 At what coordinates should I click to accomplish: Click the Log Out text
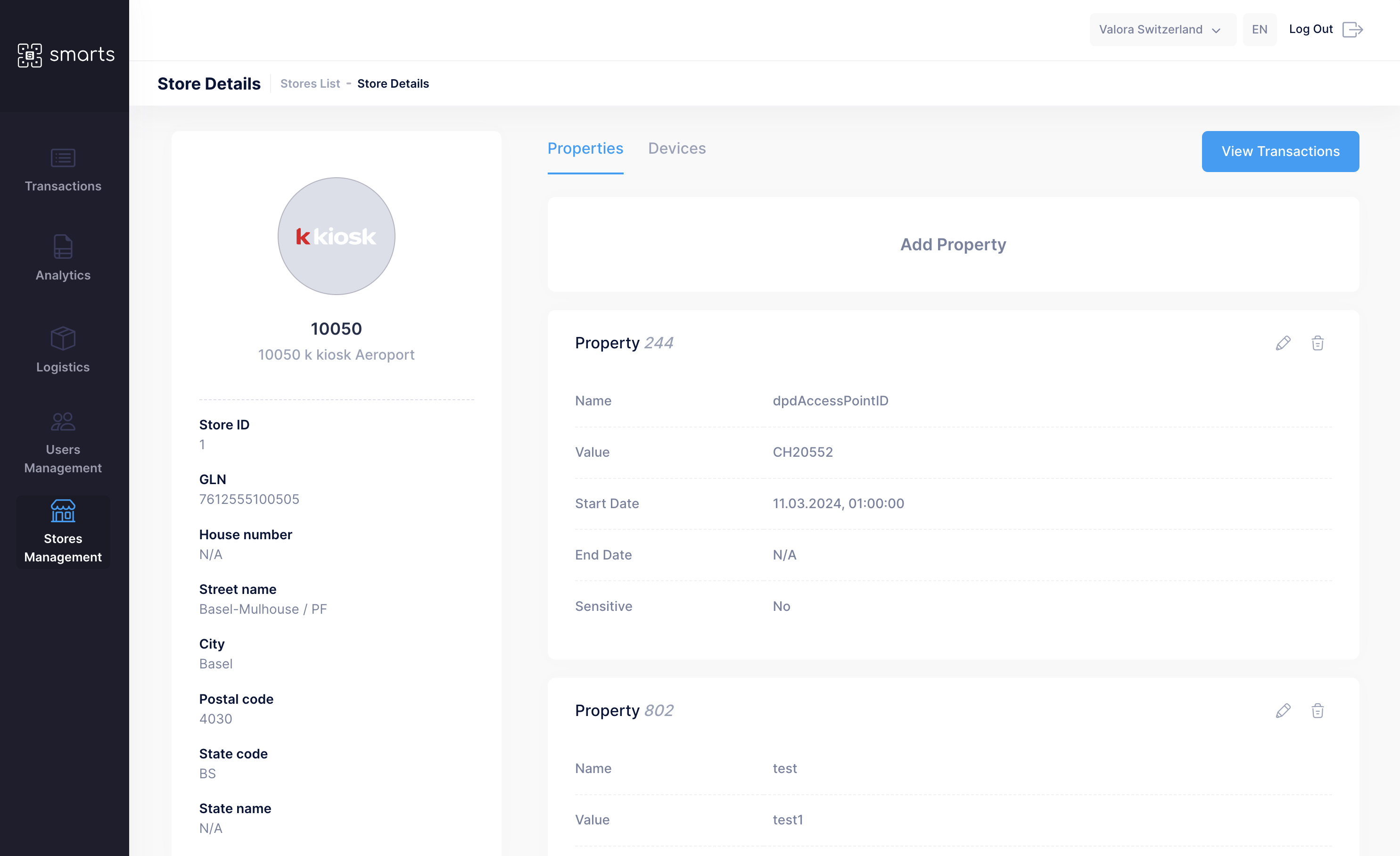tap(1311, 30)
